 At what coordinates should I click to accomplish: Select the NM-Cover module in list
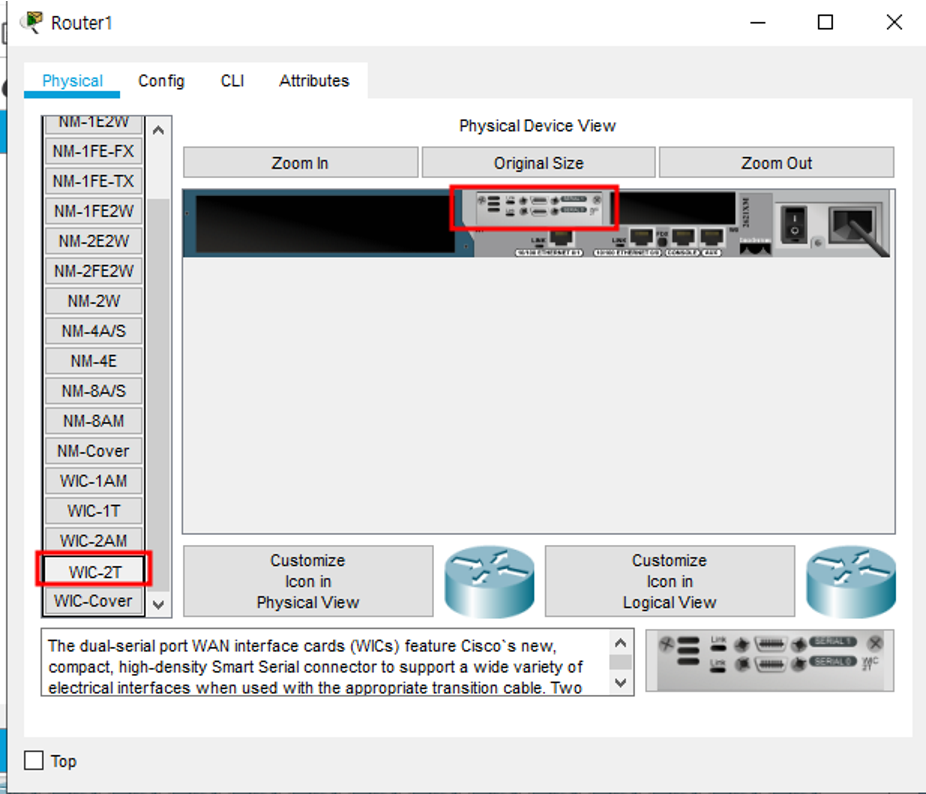pos(94,451)
